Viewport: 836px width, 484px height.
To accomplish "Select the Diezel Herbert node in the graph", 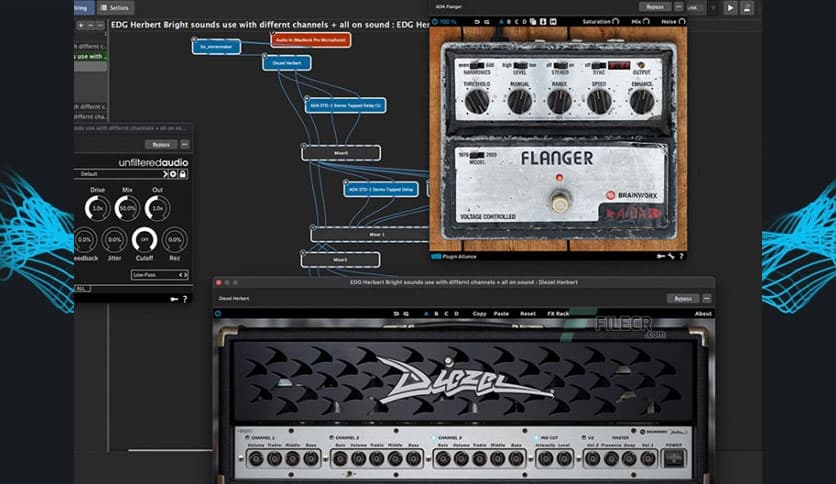I will [x=287, y=63].
